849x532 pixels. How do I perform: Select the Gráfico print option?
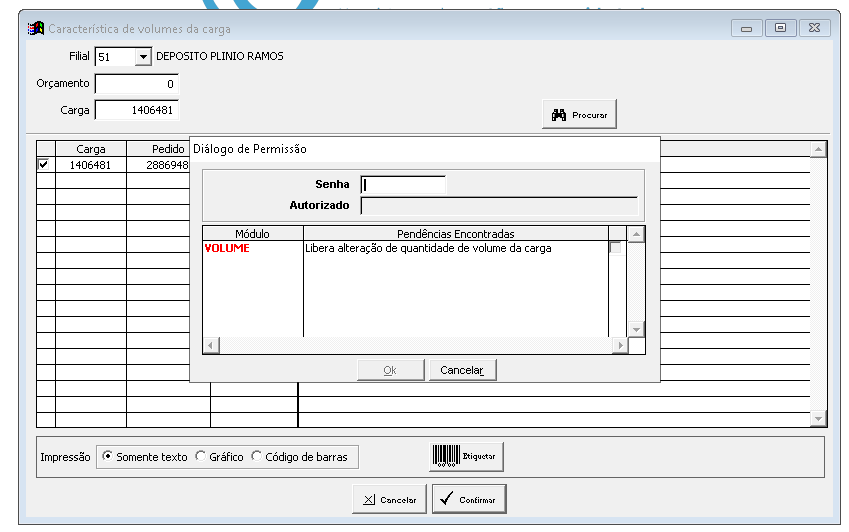pyautogui.click(x=201, y=457)
